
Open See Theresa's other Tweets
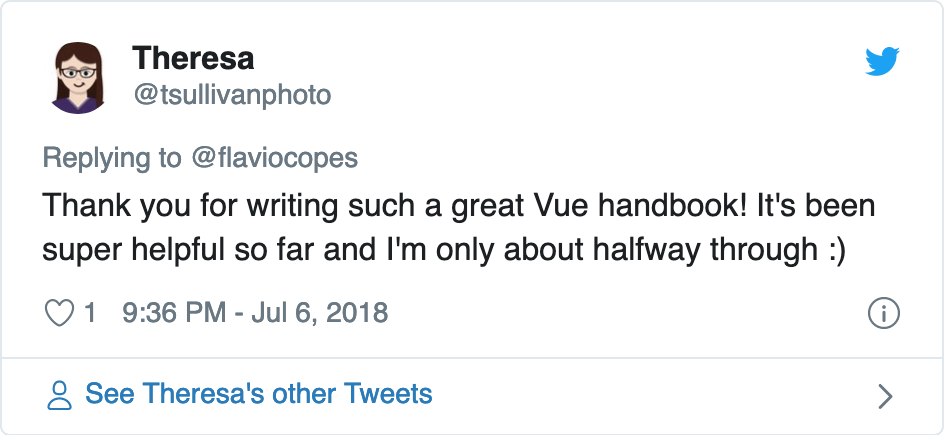click(258, 394)
